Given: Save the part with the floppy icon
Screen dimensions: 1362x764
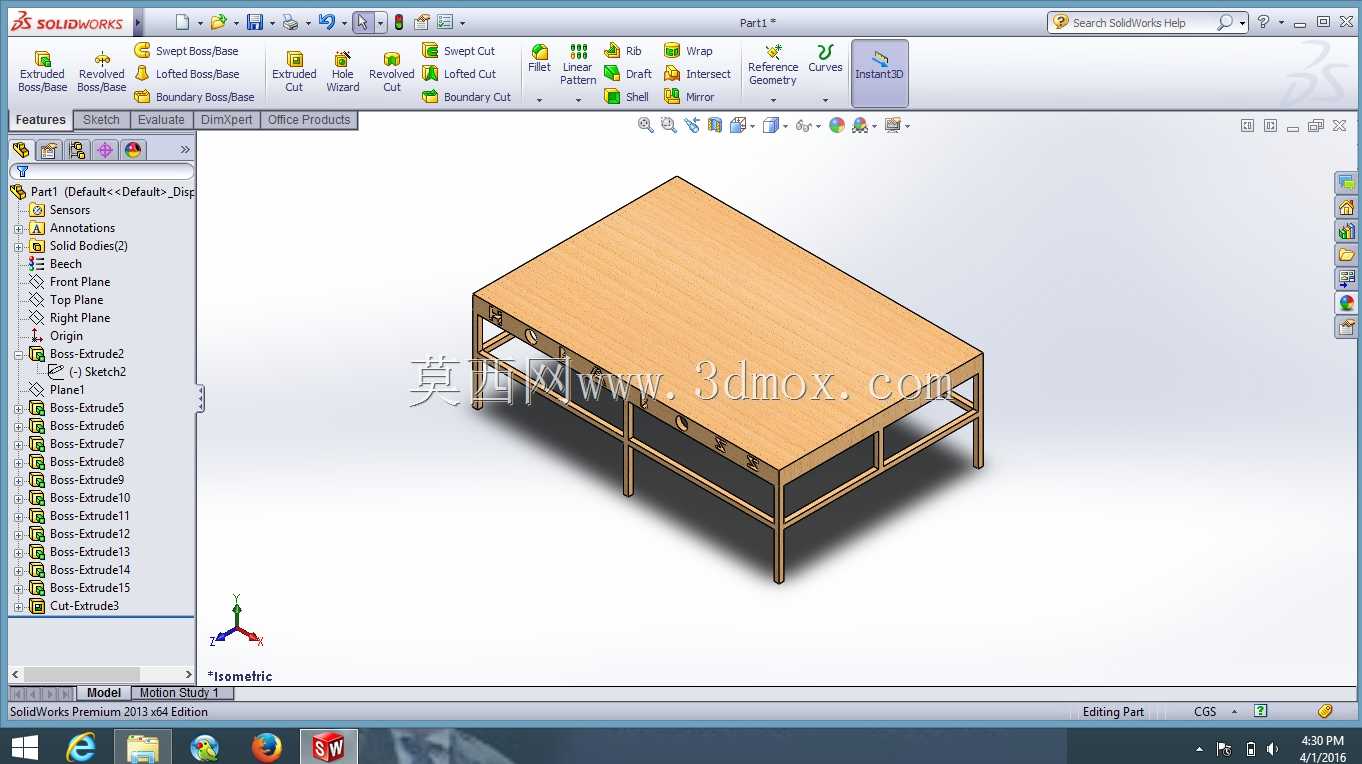Looking at the screenshot, I should tap(255, 22).
